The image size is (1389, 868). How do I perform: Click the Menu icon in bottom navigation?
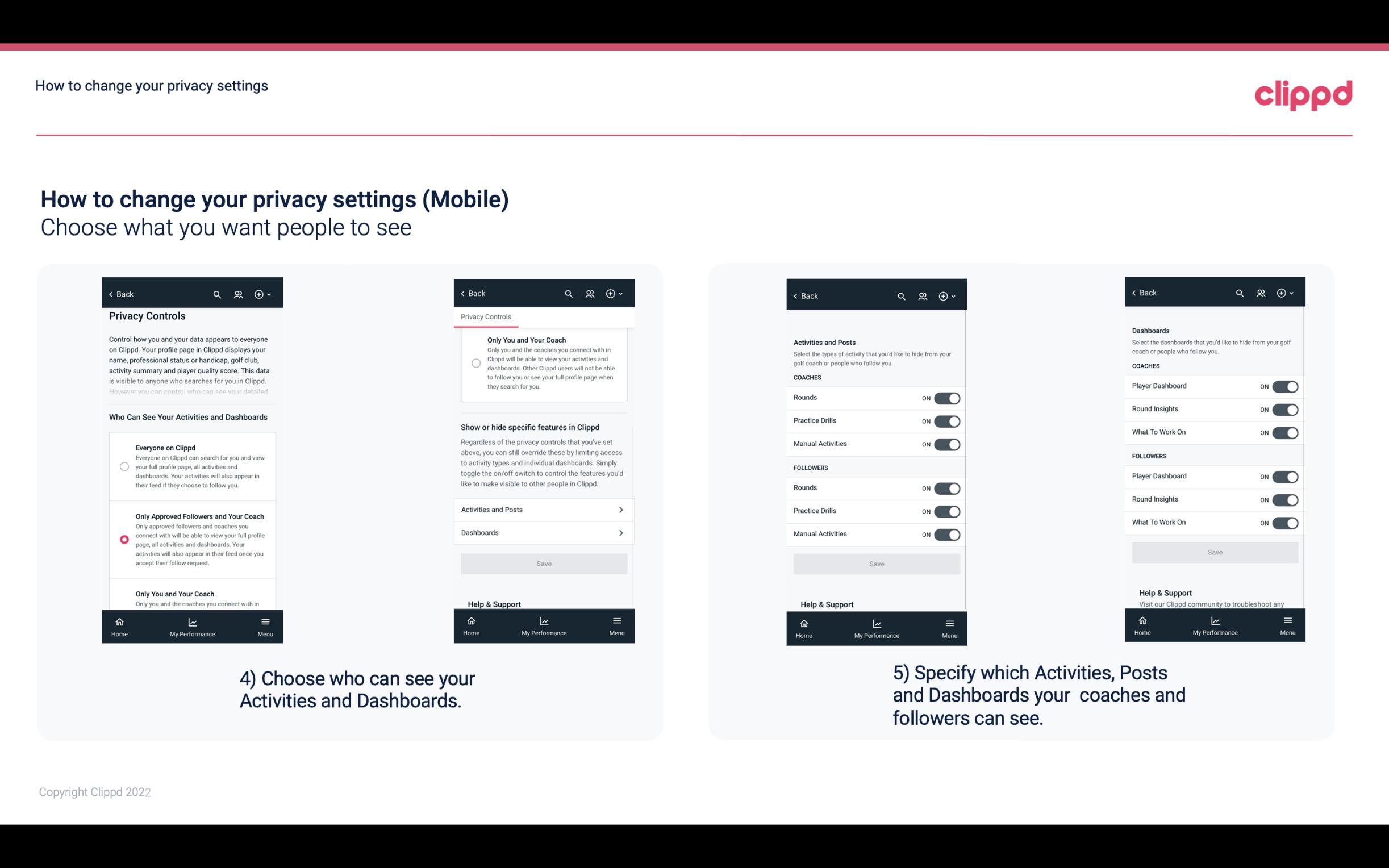pyautogui.click(x=264, y=622)
